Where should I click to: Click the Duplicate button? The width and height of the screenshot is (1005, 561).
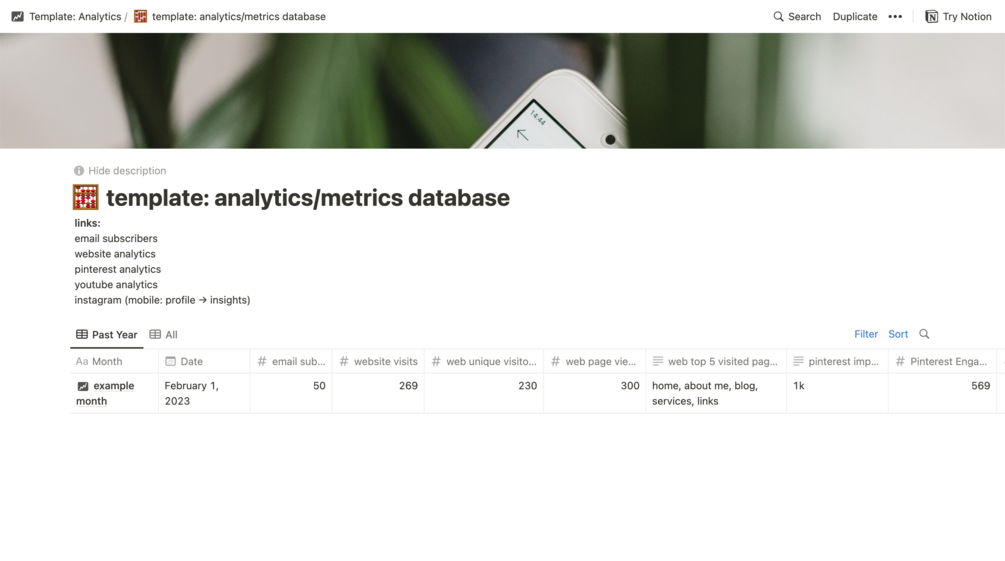(x=855, y=17)
